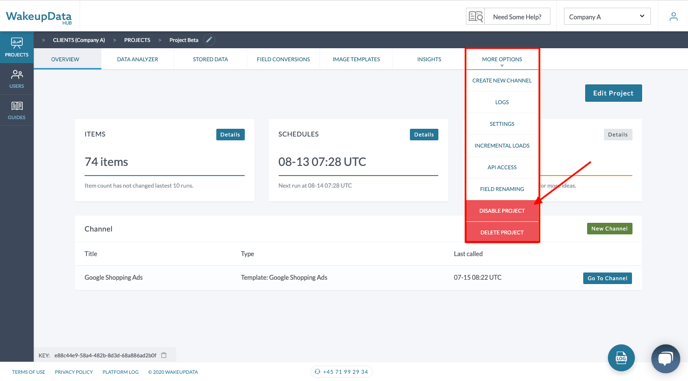Go to the Image Templates tab

click(356, 59)
